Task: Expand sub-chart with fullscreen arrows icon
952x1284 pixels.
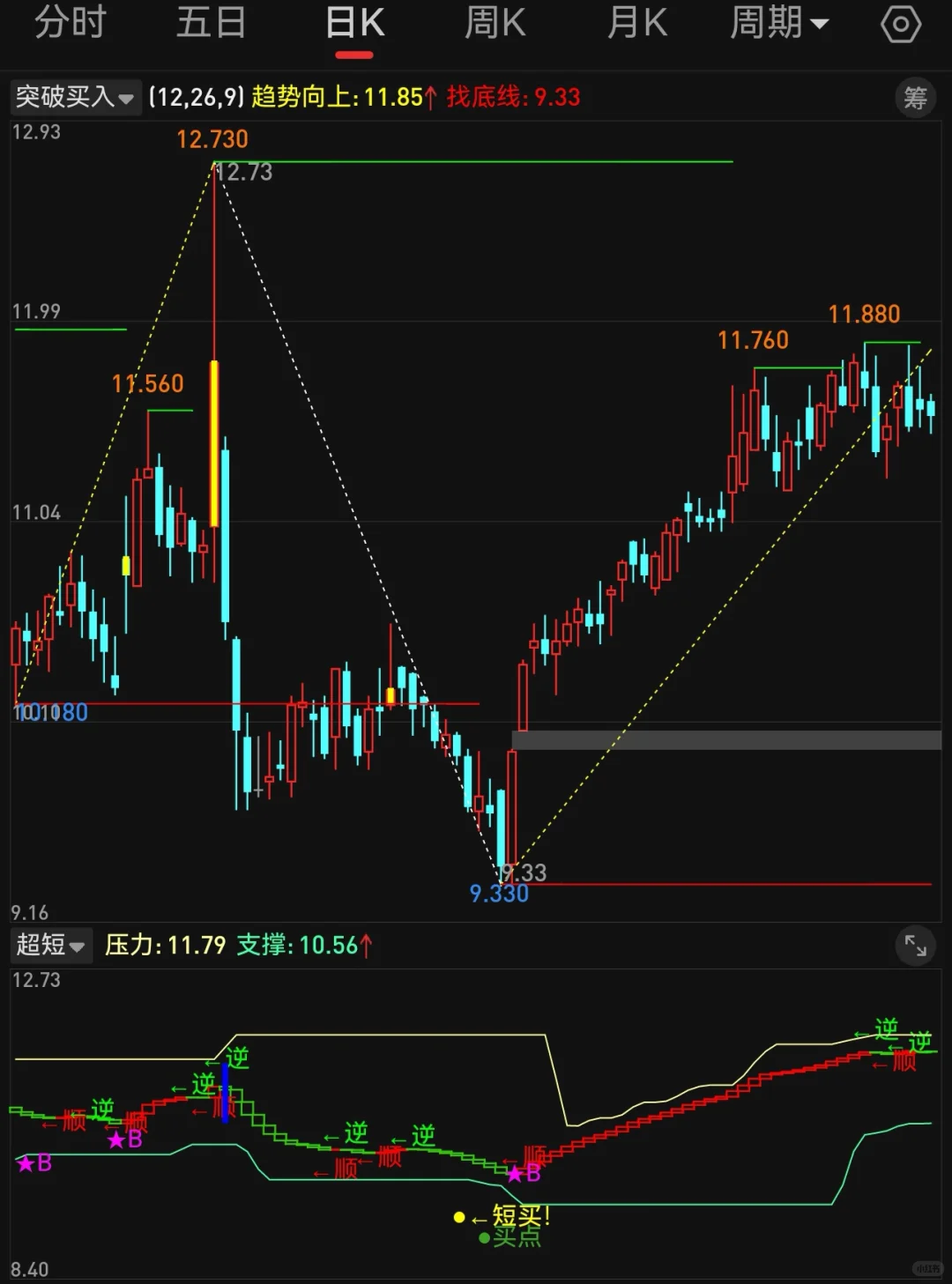Action: [x=915, y=946]
